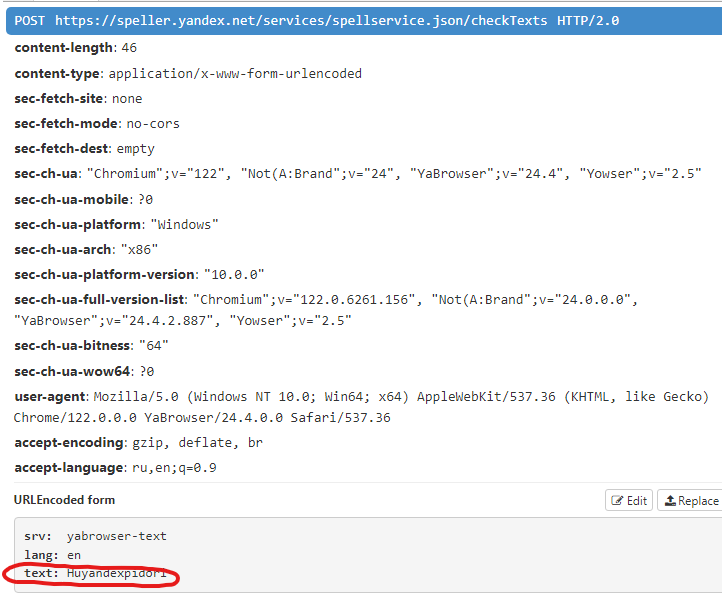722x600 pixels.
Task: Select the srv: yabrowser-text form row
Action: tap(95, 536)
